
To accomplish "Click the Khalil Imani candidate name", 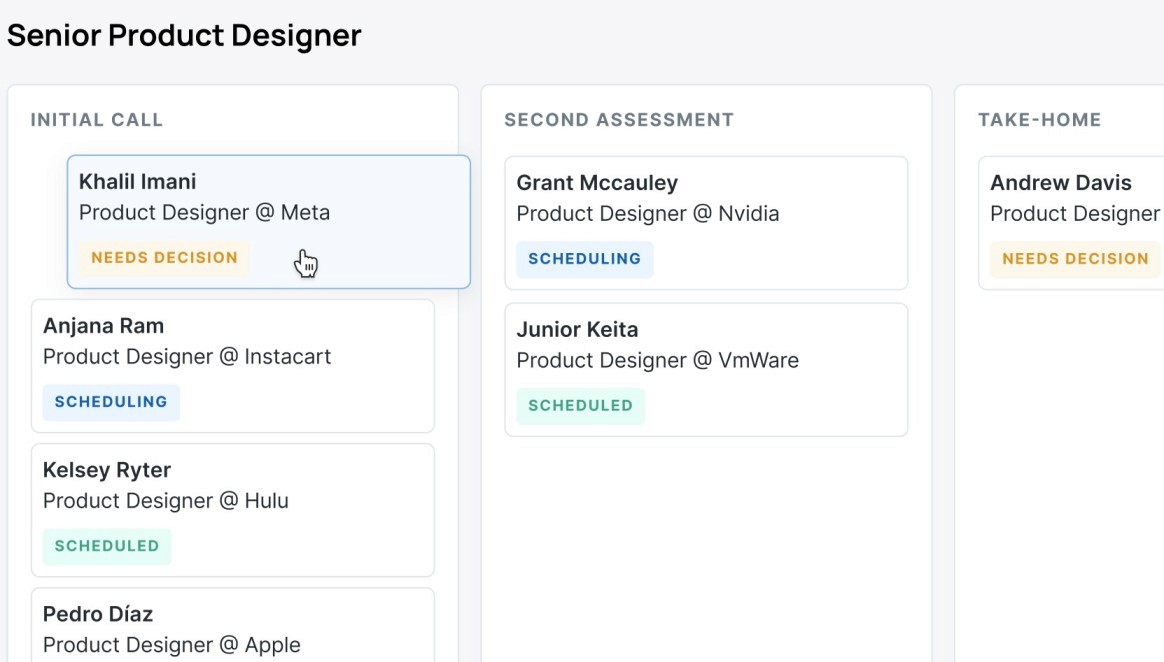I will (x=137, y=182).
